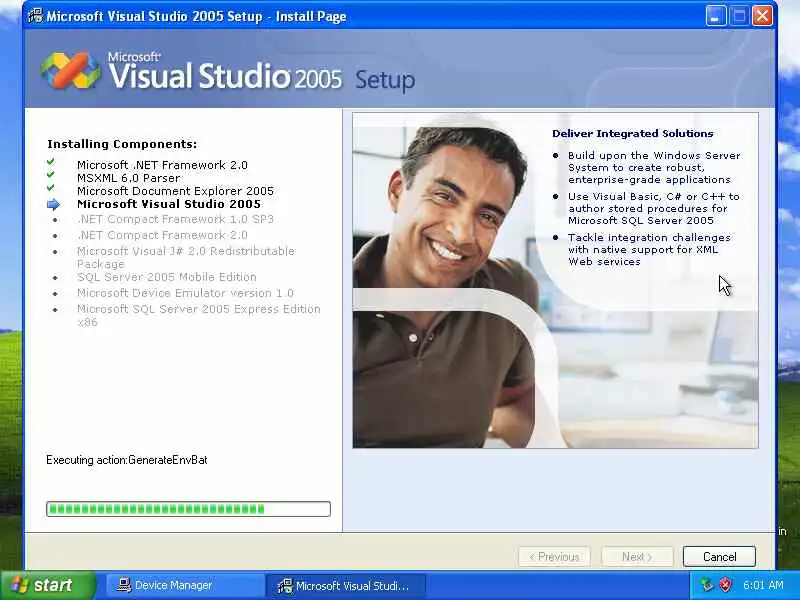Click the network tray icon
Viewport: 800px width, 600px height.
707,585
